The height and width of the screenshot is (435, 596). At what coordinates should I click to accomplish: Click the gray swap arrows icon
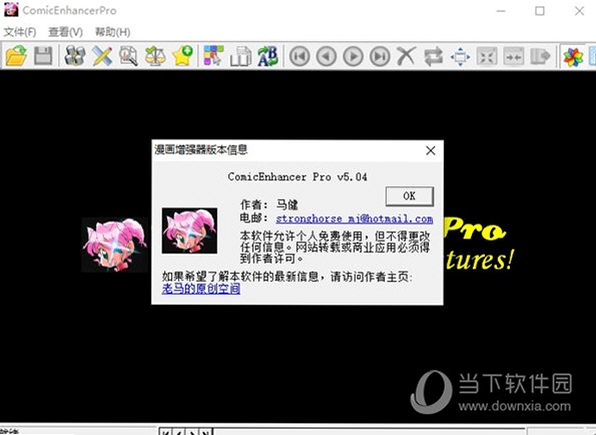pos(433,56)
